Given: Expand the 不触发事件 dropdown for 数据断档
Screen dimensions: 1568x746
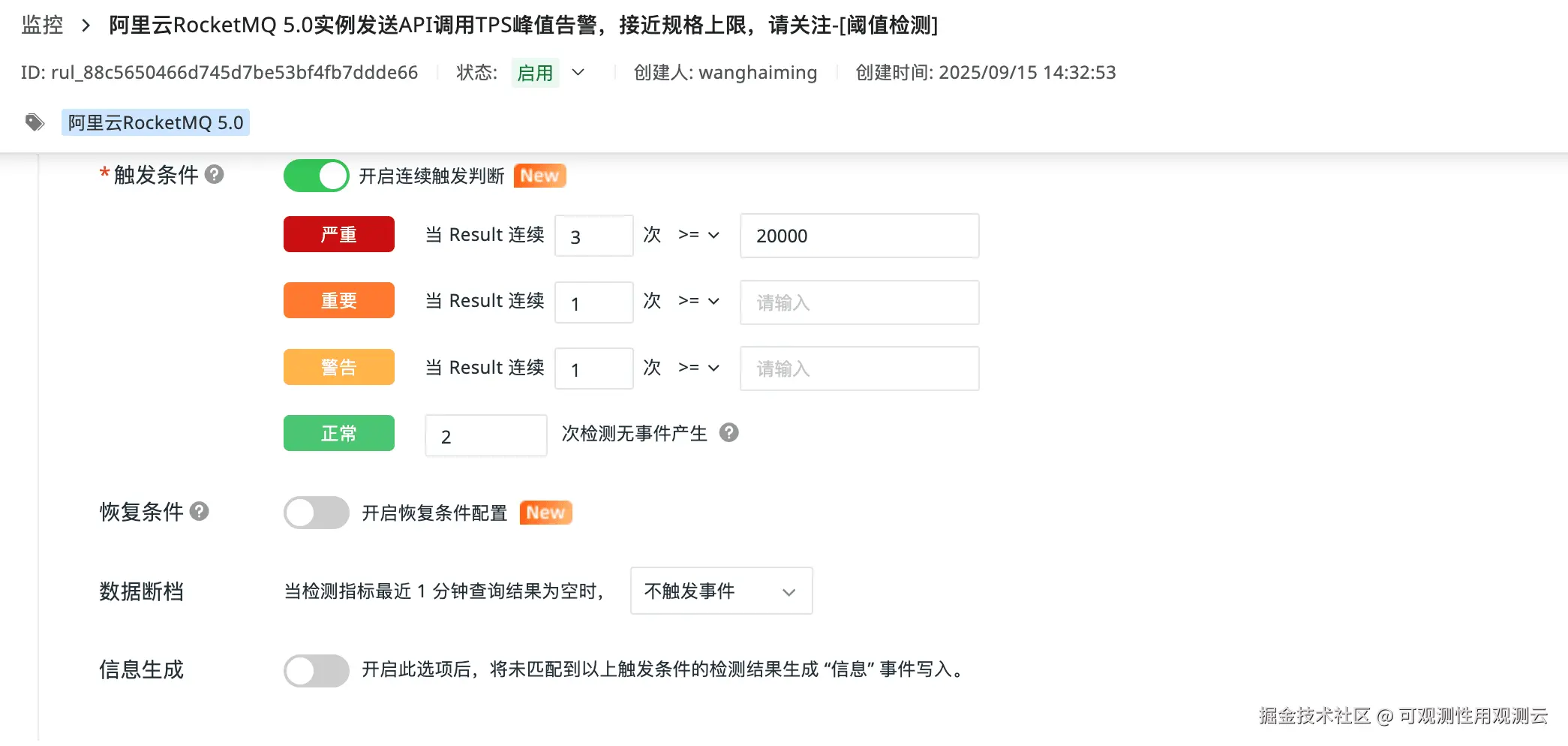Looking at the screenshot, I should 721,591.
